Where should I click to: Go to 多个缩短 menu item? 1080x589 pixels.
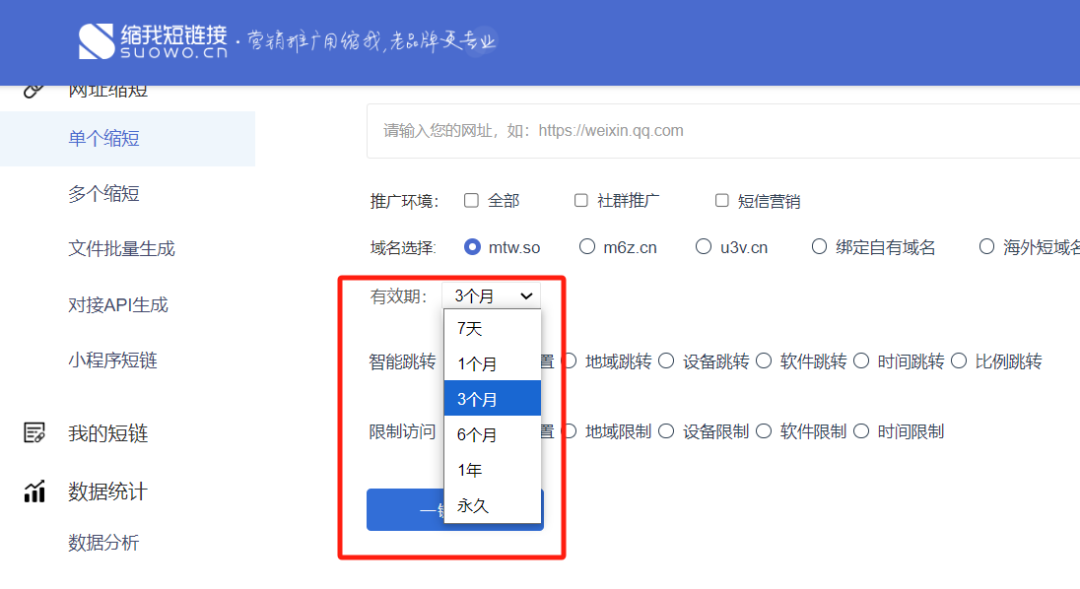pos(104,194)
